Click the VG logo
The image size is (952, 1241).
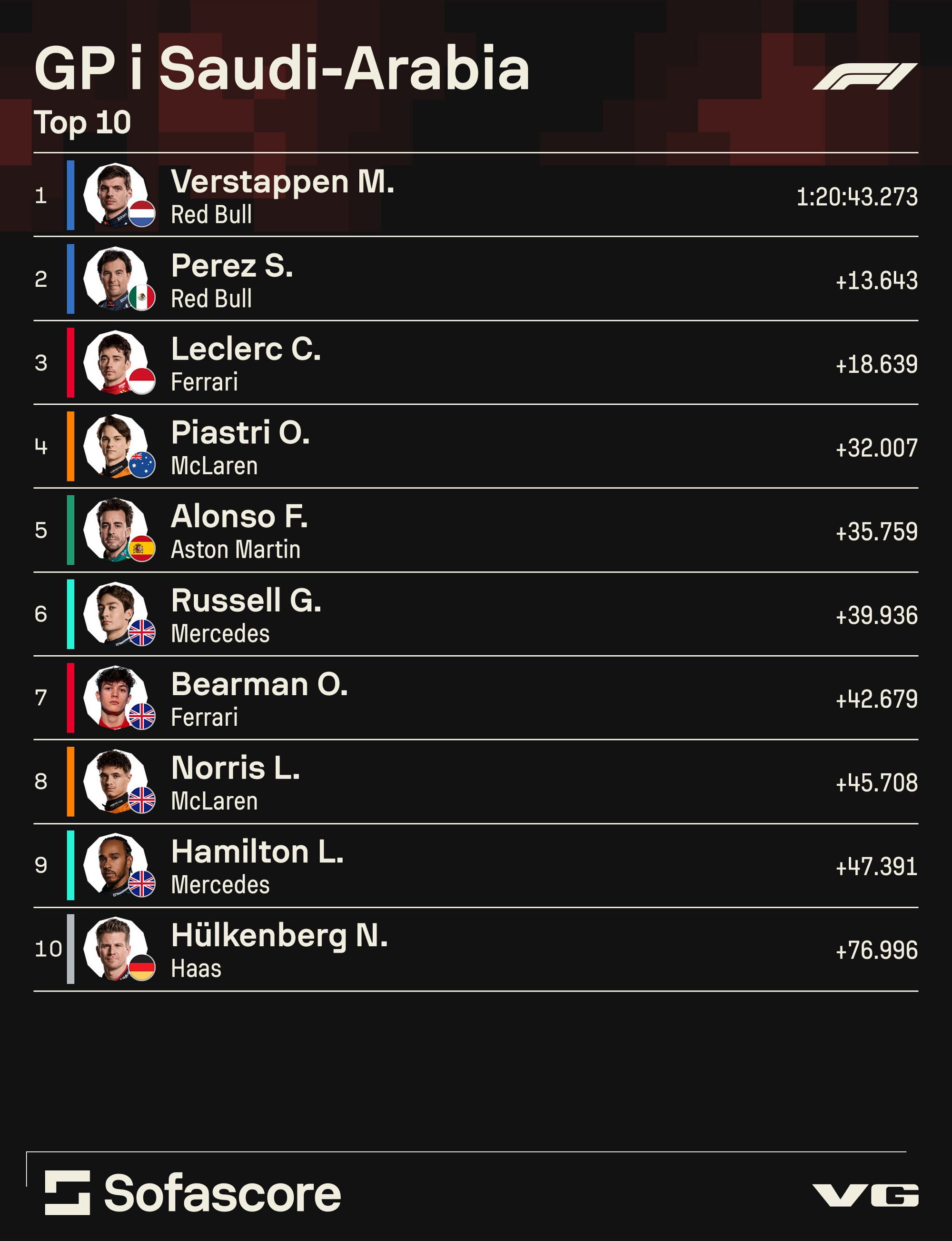pyautogui.click(x=865, y=1194)
